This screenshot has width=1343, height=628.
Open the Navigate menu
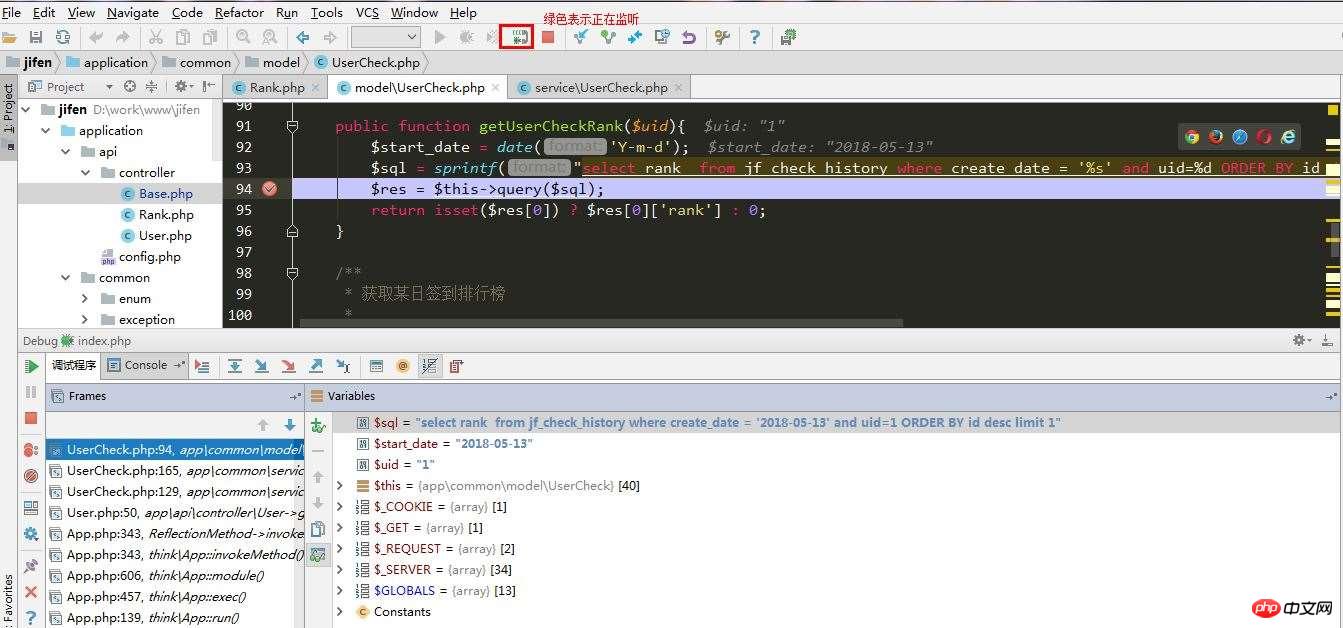[133, 12]
